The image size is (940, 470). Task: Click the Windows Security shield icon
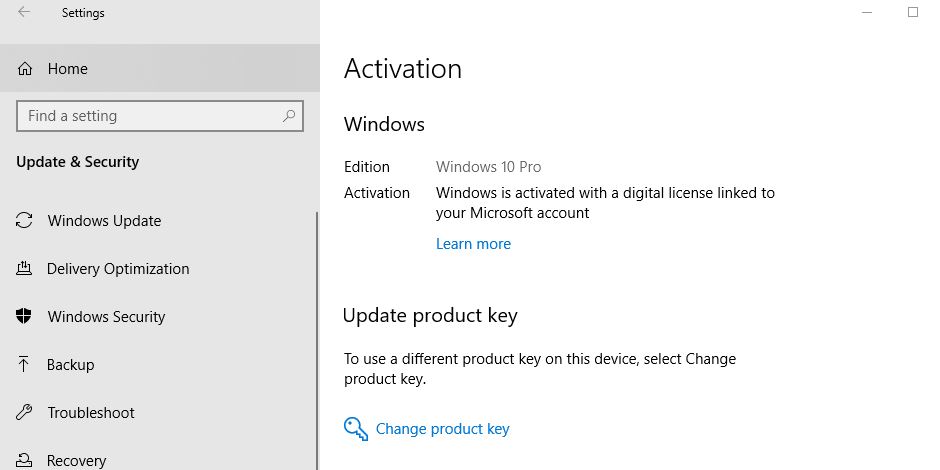(x=24, y=316)
